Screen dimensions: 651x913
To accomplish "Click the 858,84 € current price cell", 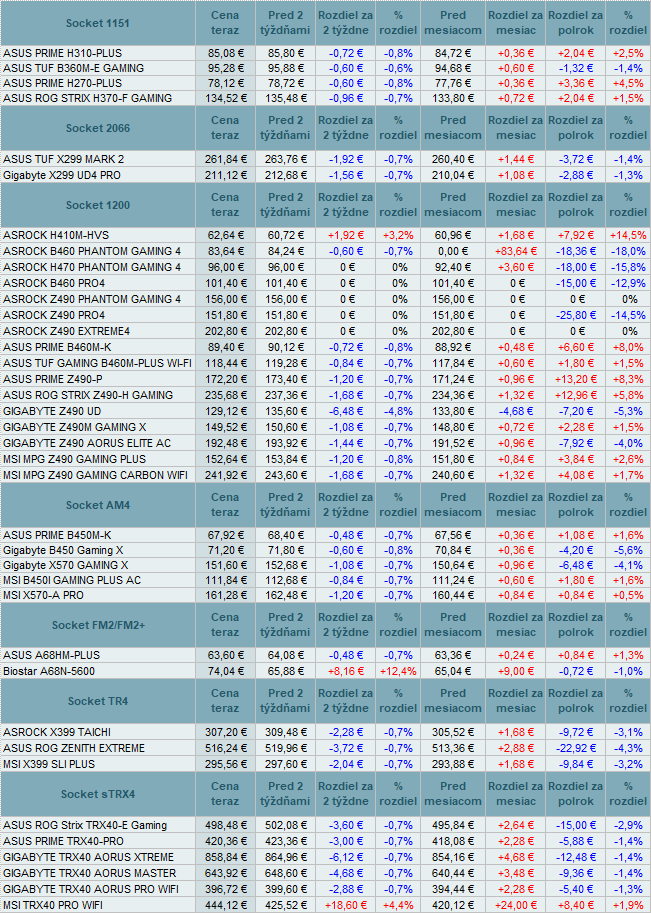I will pyautogui.click(x=225, y=857).
